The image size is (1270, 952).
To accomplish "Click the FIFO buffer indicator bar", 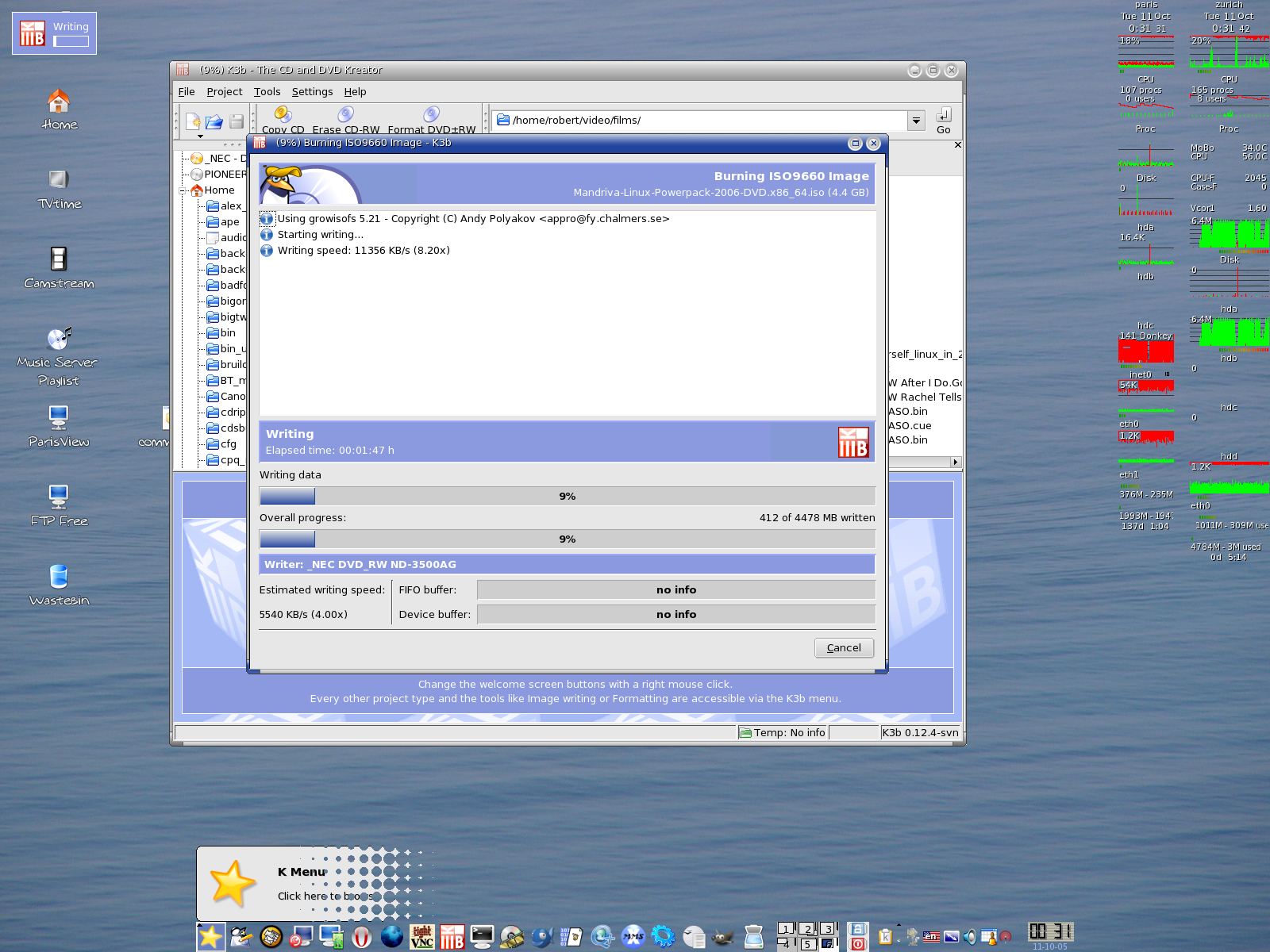I will tap(676, 589).
